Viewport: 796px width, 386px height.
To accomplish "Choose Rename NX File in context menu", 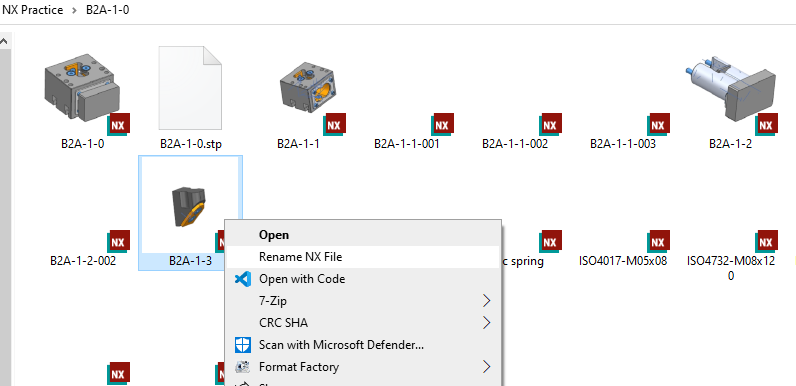I will point(363,257).
